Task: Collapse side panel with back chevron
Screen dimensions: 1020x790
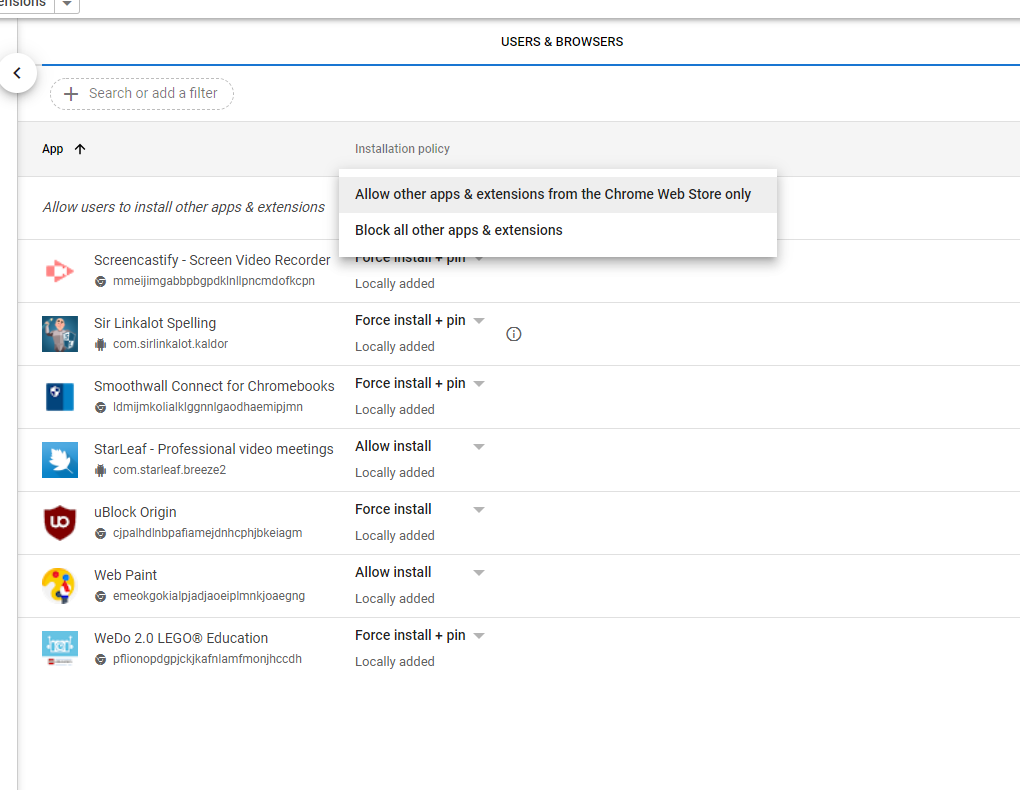Action: pos(18,73)
